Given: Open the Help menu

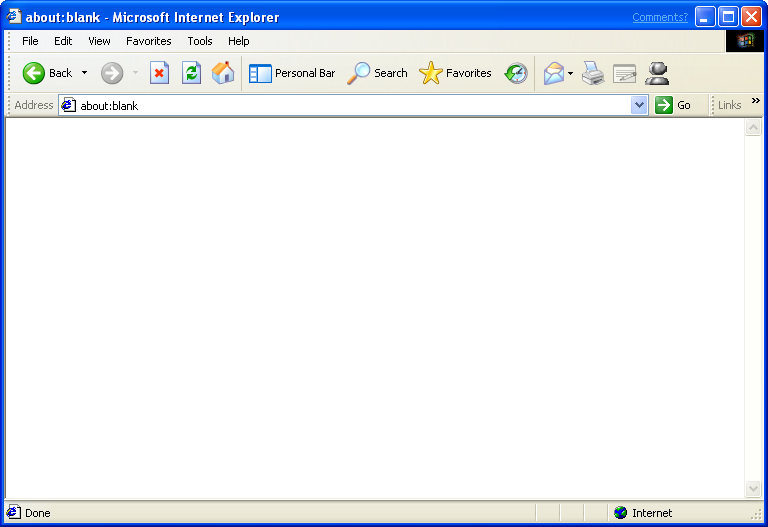Looking at the screenshot, I should [x=239, y=41].
